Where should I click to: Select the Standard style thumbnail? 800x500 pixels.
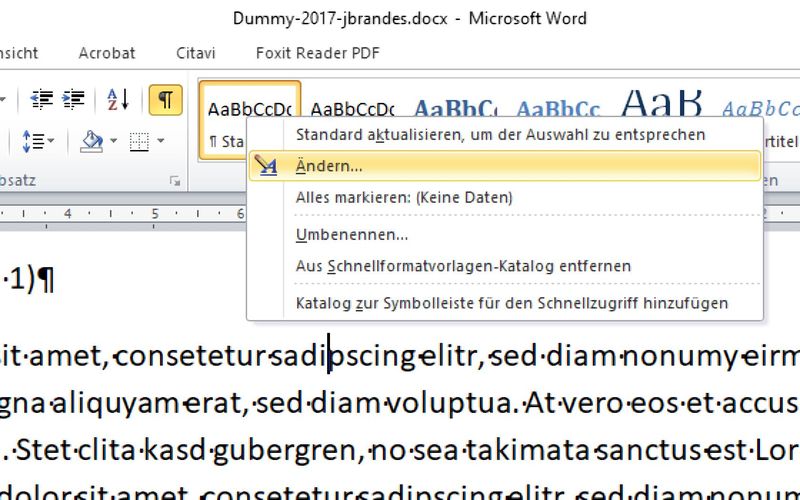click(x=249, y=120)
